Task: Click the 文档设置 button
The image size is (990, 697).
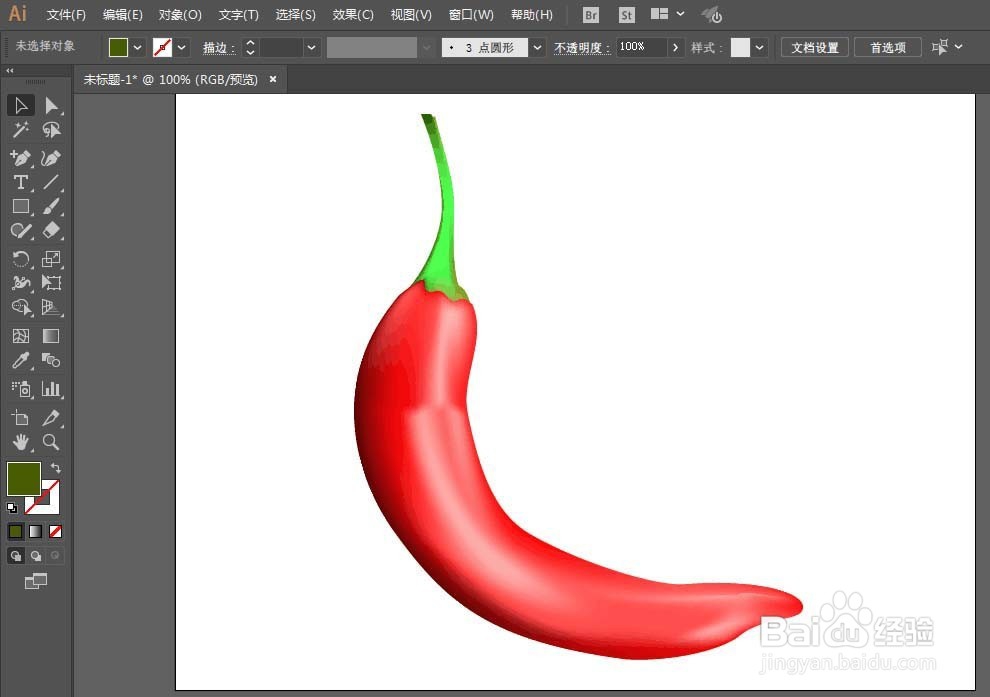Action: pos(814,47)
